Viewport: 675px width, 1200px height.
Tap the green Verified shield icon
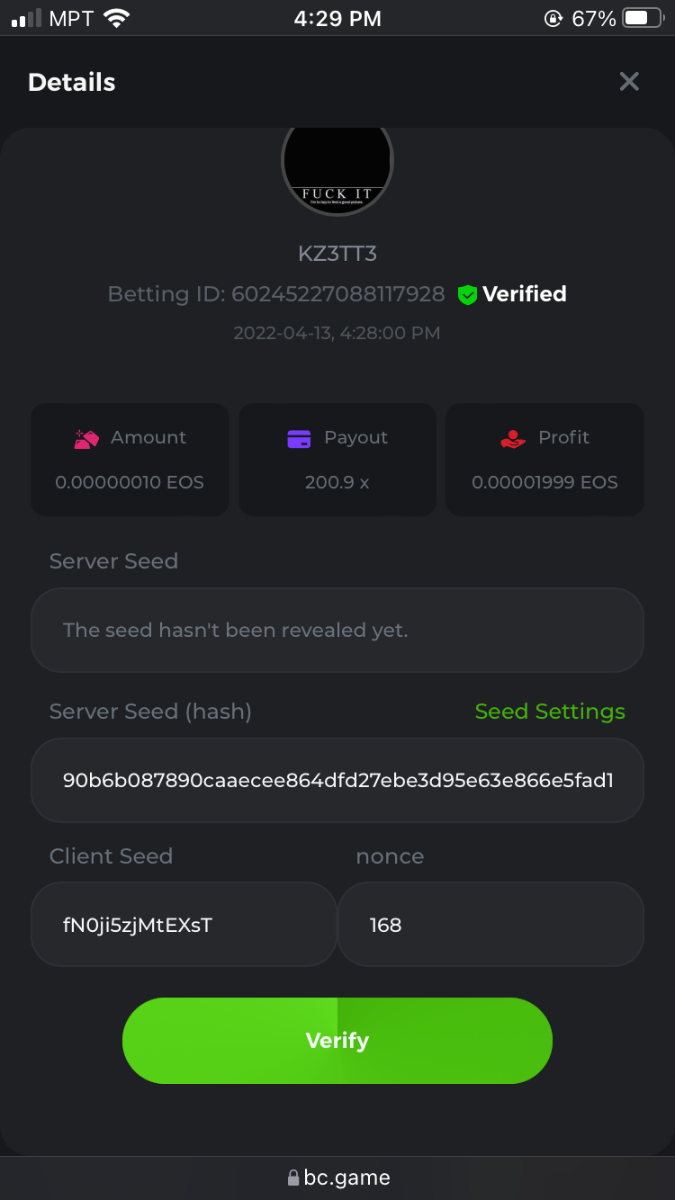[467, 294]
